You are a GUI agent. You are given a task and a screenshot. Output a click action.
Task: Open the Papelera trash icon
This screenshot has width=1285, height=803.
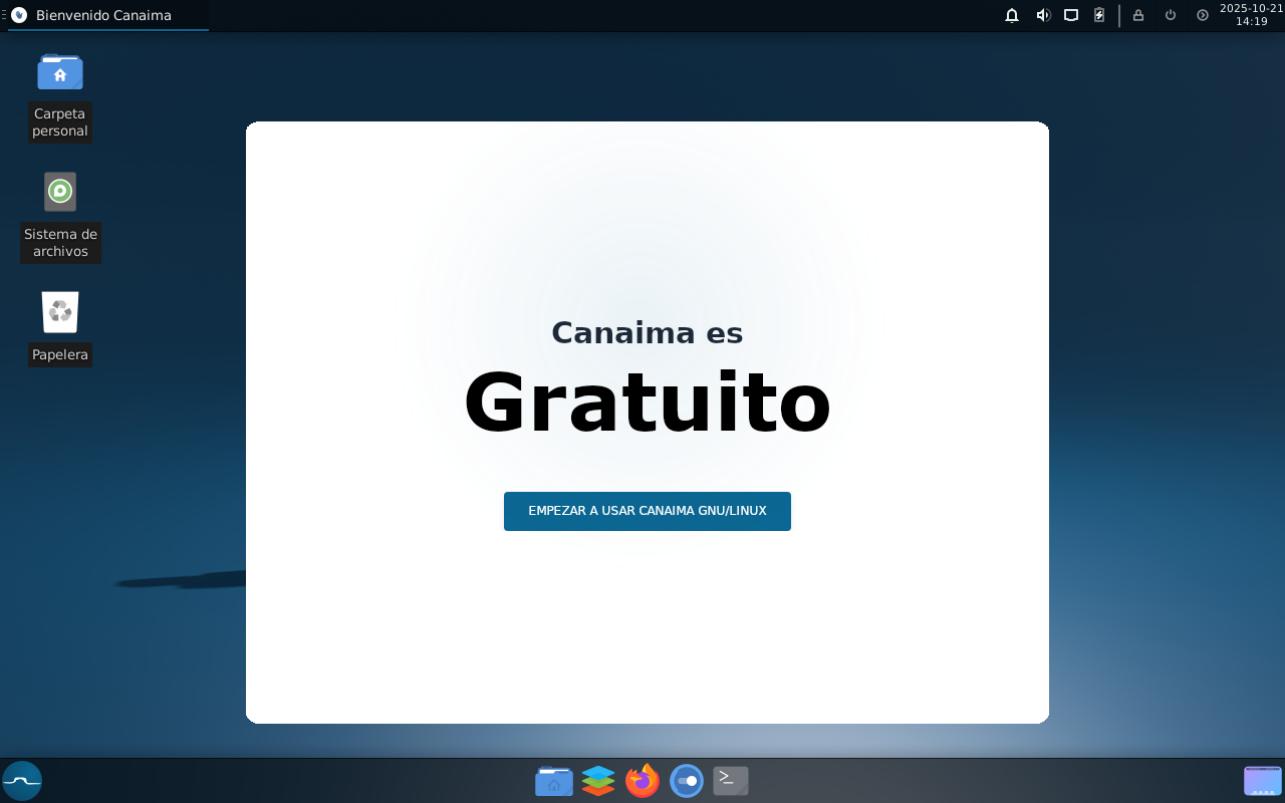point(60,313)
